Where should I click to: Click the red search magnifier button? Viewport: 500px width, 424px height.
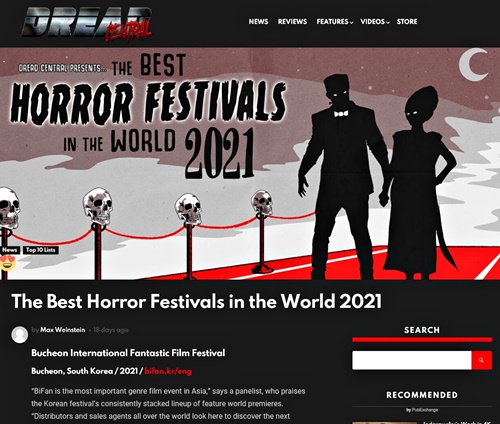[482, 360]
